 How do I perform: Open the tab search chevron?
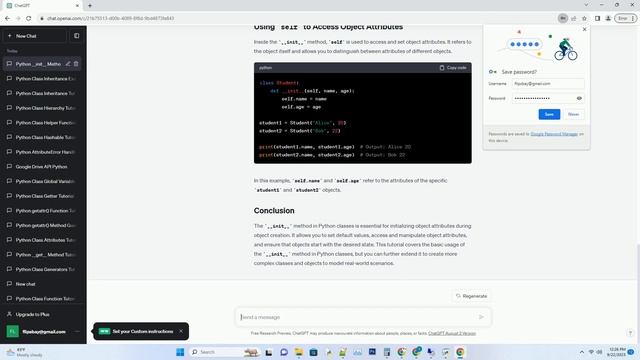[x=586, y=5]
